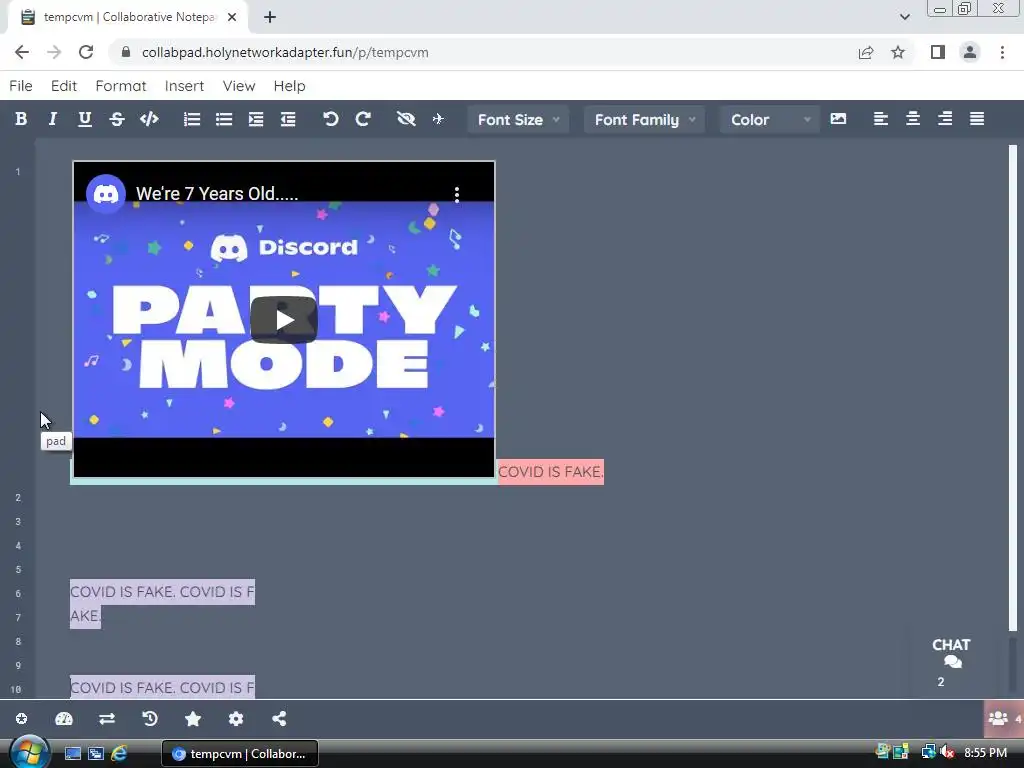Click the address bar URL
Screen dimensions: 1024x768
pos(285,52)
